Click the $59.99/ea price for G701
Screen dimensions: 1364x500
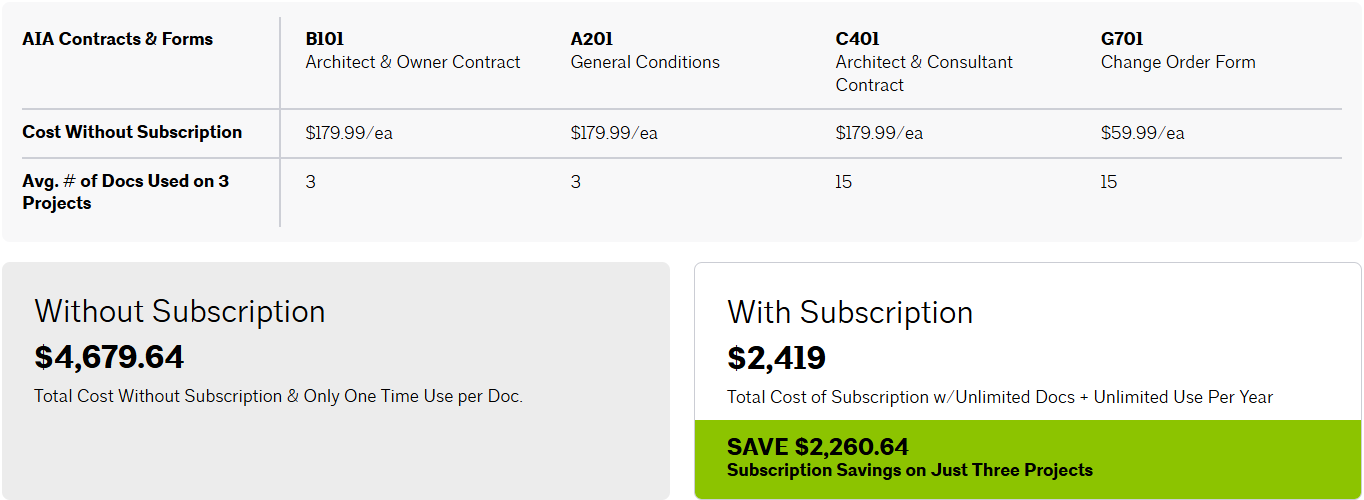pos(1142,133)
